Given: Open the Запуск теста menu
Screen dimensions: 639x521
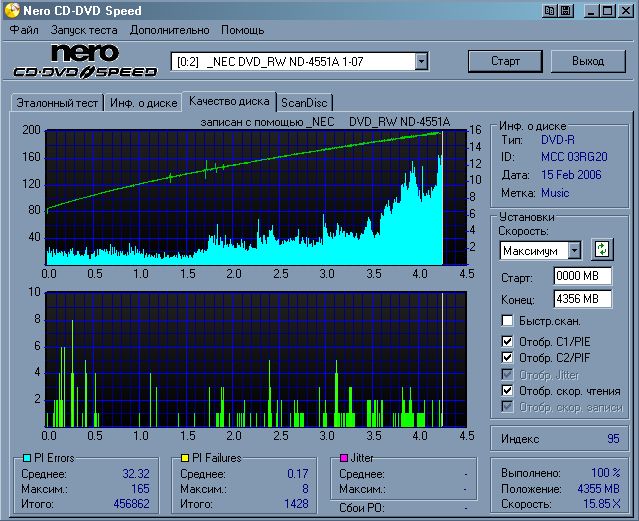Looking at the screenshot, I should [84, 30].
